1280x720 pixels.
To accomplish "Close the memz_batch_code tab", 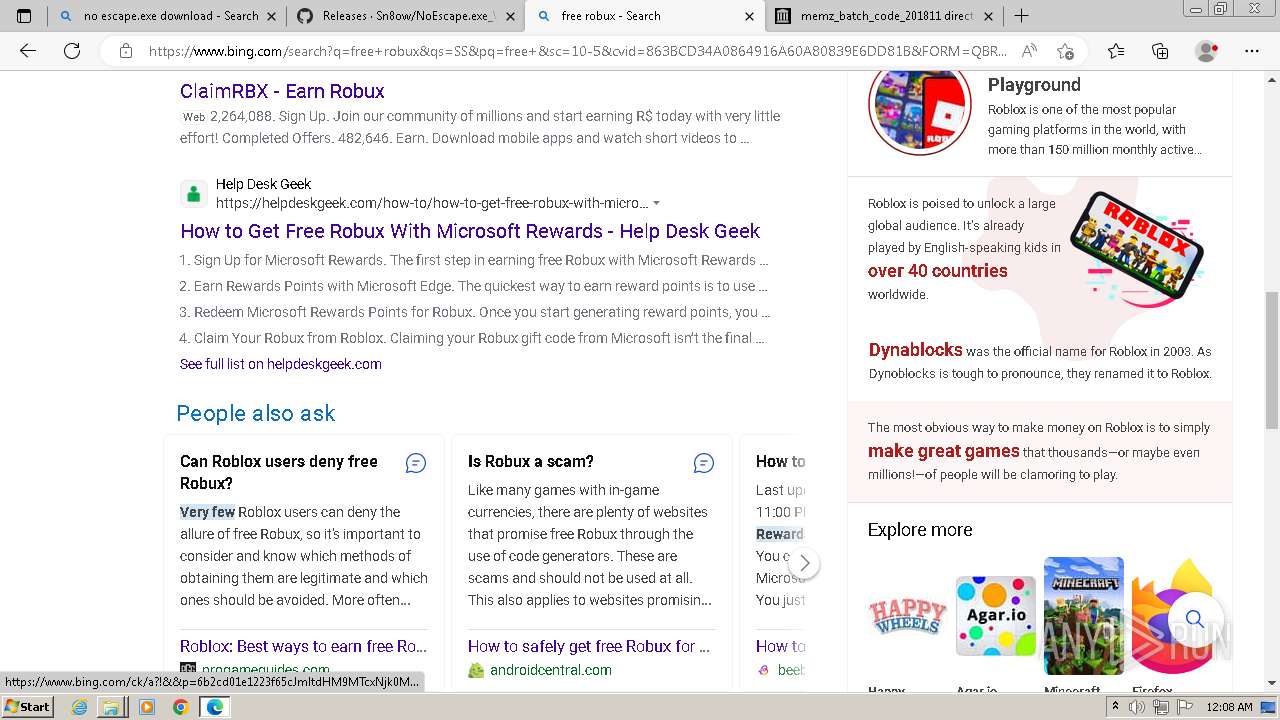I will [x=988, y=16].
